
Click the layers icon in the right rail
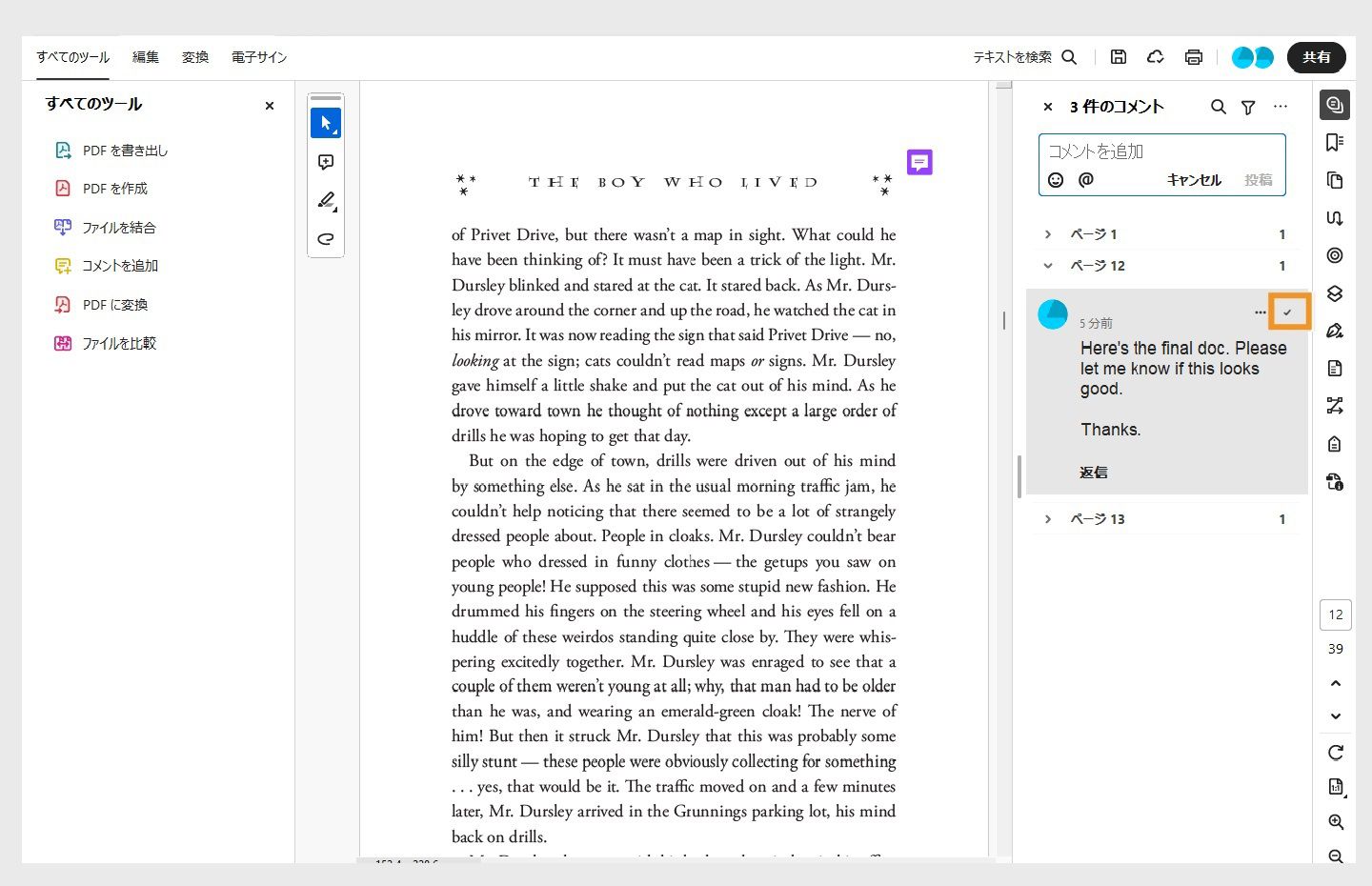[1335, 293]
